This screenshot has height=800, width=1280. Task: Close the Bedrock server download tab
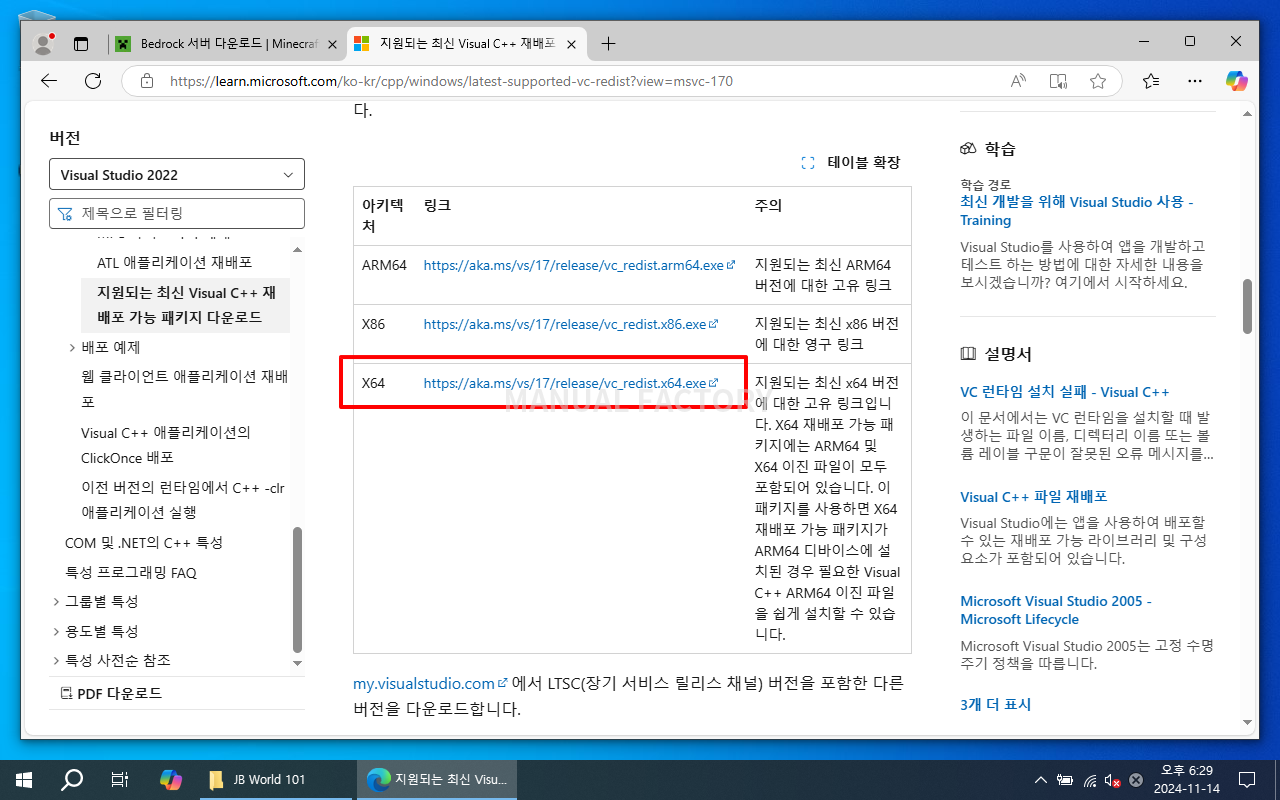click(331, 44)
